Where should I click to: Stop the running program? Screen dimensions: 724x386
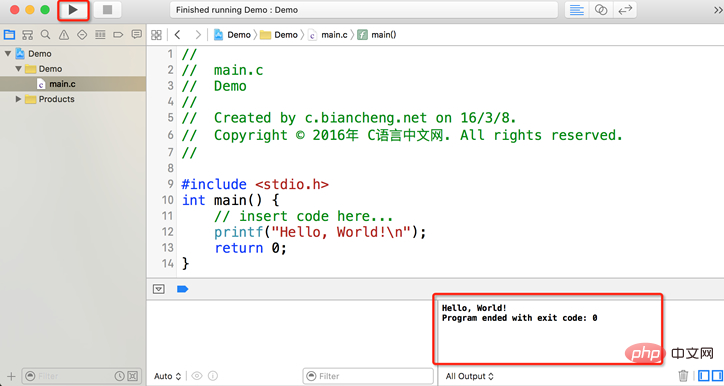107,10
